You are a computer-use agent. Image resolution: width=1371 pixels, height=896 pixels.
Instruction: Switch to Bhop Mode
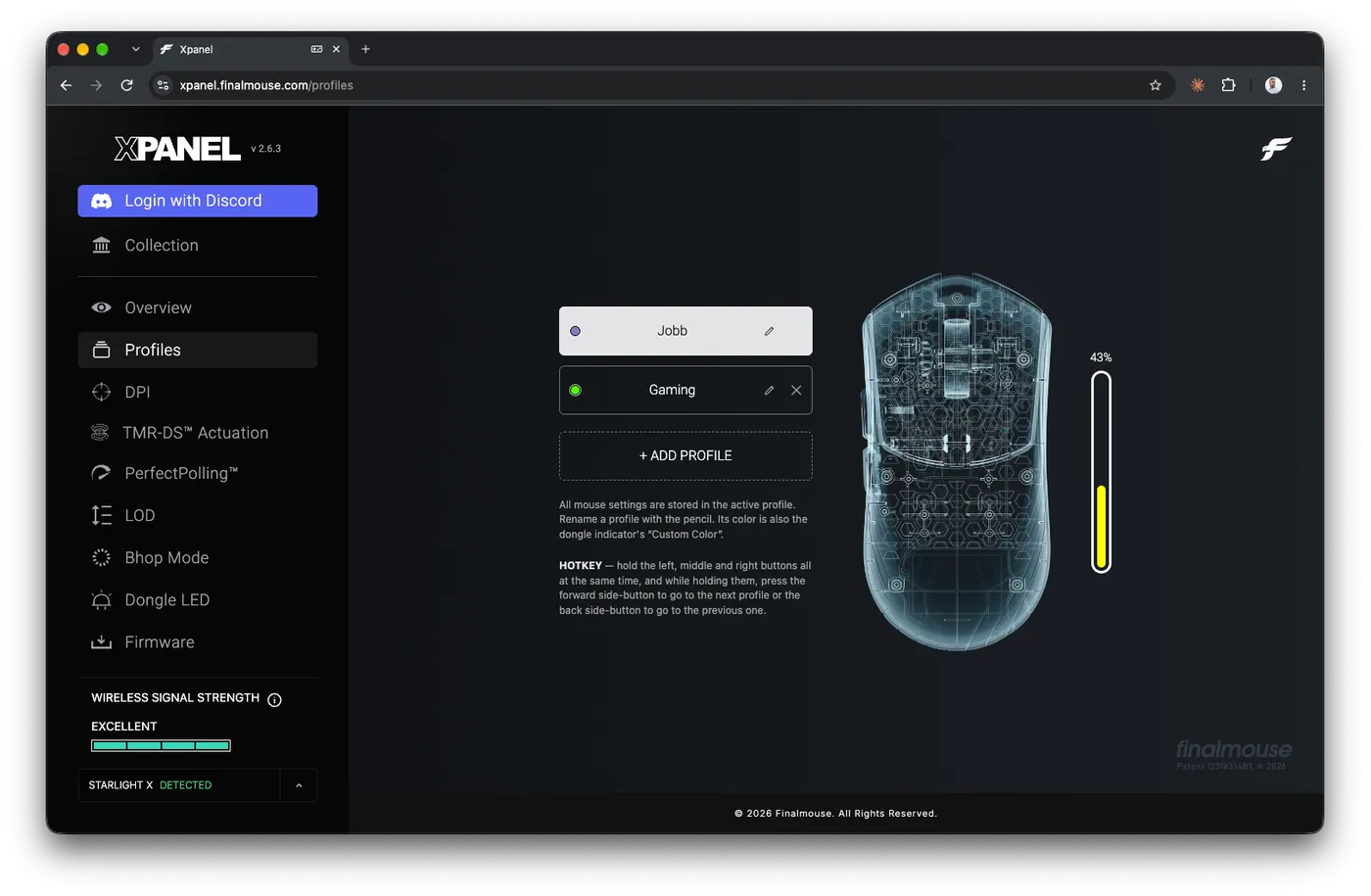[198, 557]
